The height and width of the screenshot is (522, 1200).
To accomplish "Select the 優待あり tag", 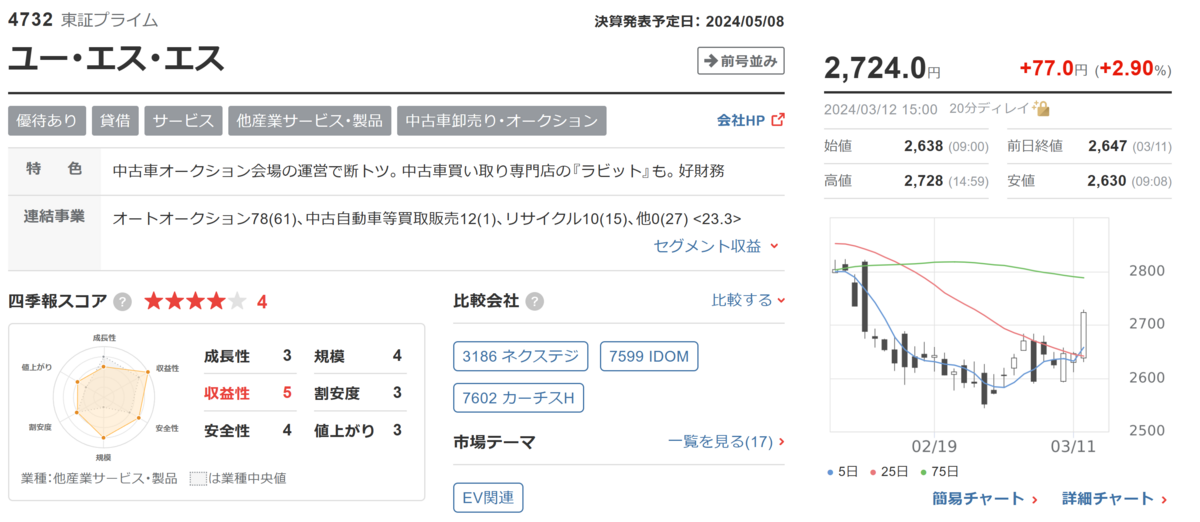I will tap(47, 120).
